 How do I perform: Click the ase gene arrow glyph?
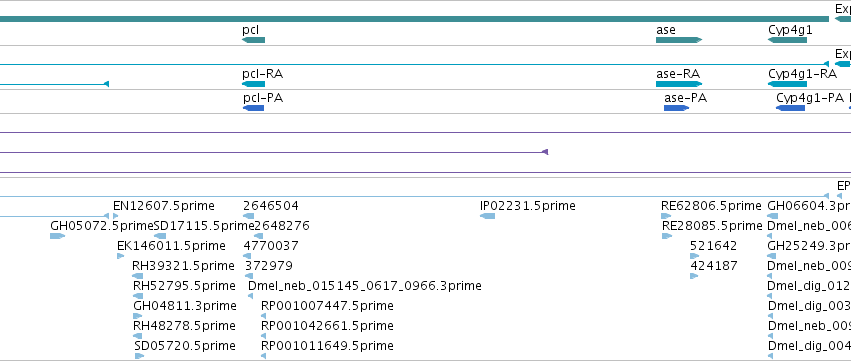point(679,40)
